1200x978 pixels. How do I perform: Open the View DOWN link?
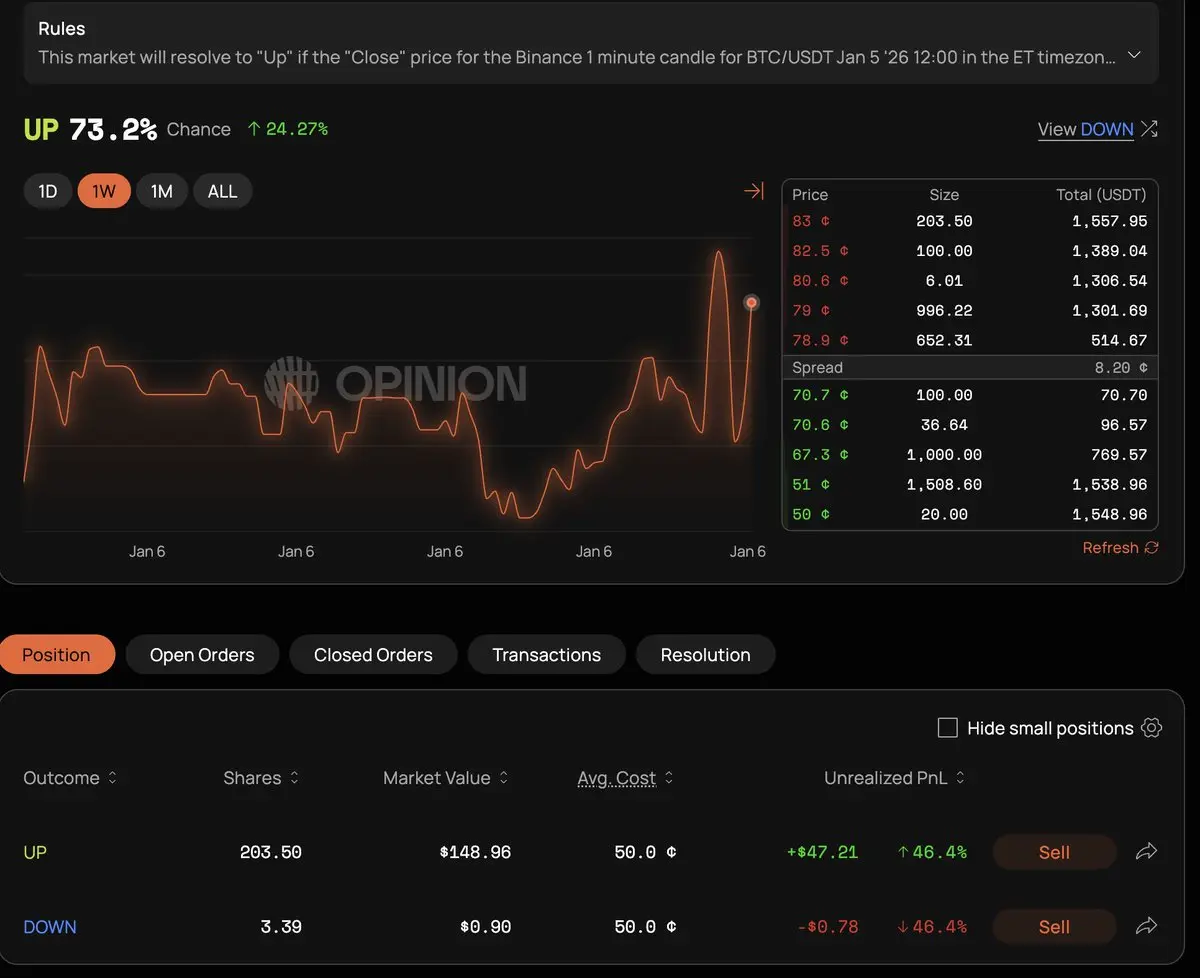tap(1086, 129)
